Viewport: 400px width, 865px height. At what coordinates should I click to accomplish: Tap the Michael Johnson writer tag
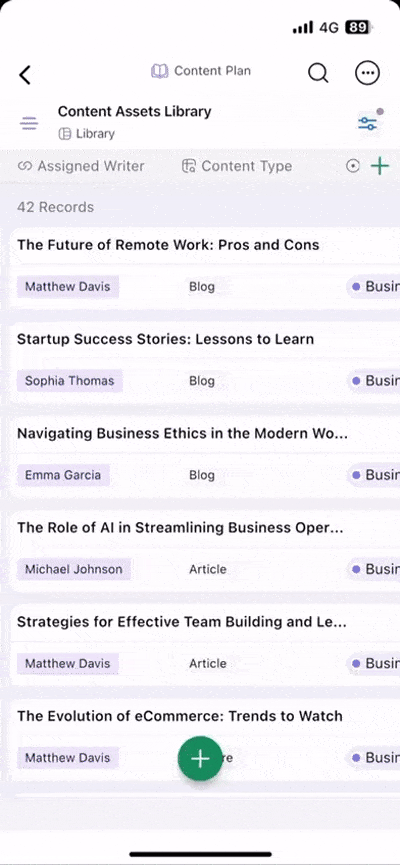coord(74,569)
